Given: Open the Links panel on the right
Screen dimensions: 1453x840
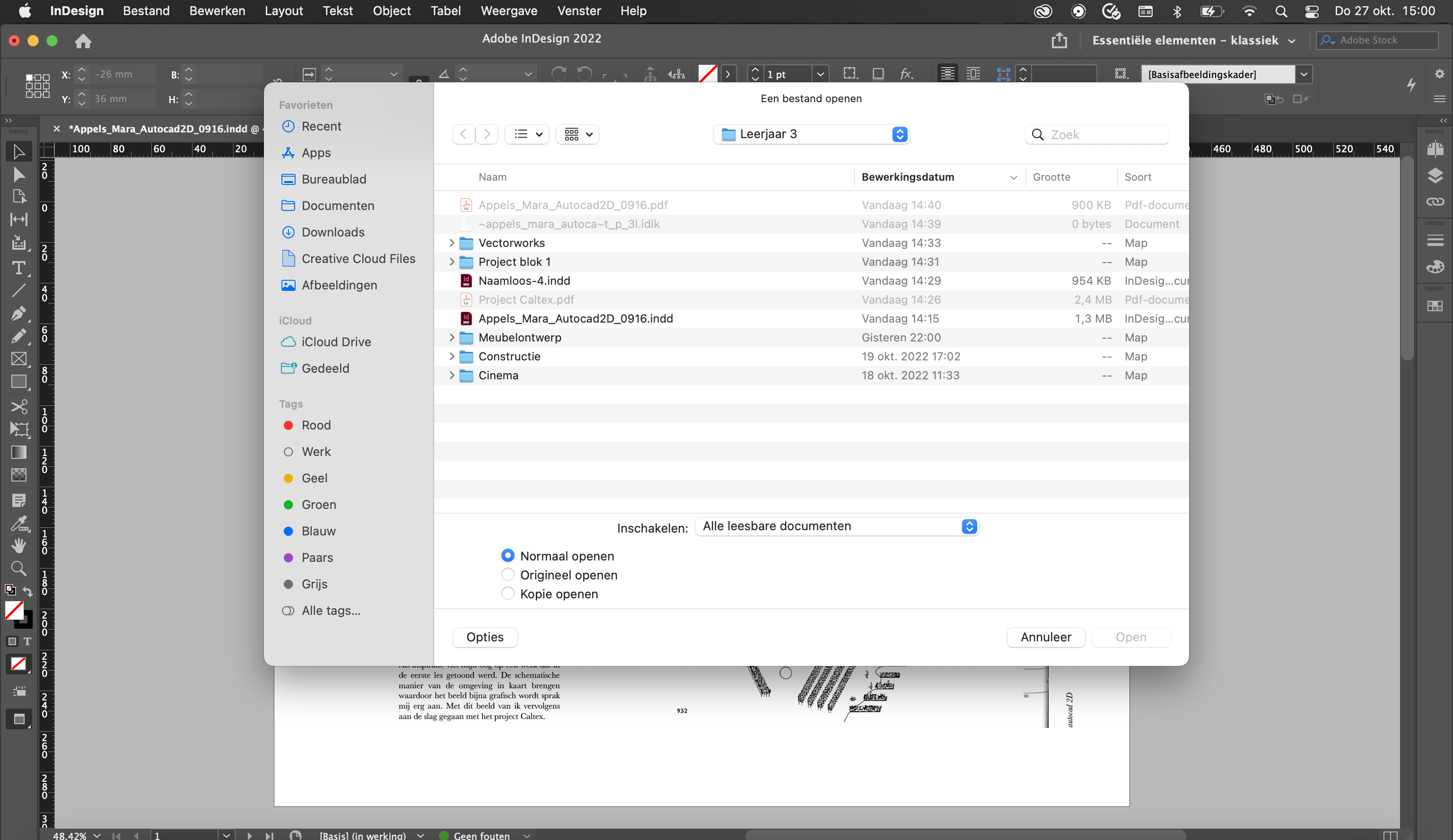Looking at the screenshot, I should tap(1435, 201).
